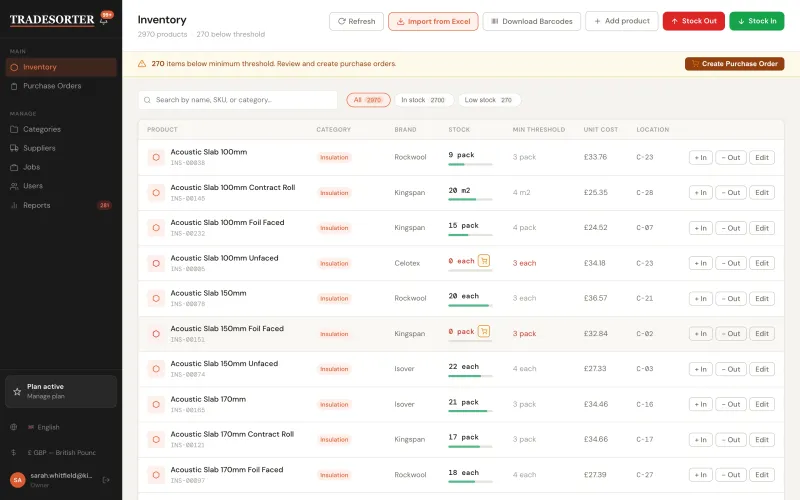Open Jobs in the sidebar
Image resolution: width=800 pixels, height=500 pixels.
click(61, 167)
